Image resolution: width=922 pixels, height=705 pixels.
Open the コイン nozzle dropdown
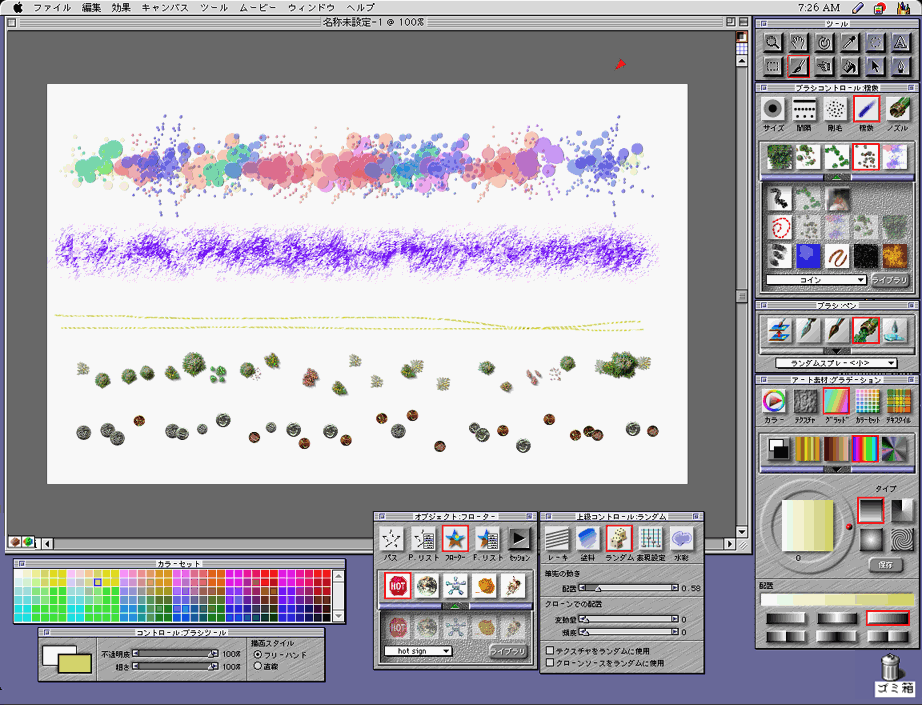click(815, 280)
